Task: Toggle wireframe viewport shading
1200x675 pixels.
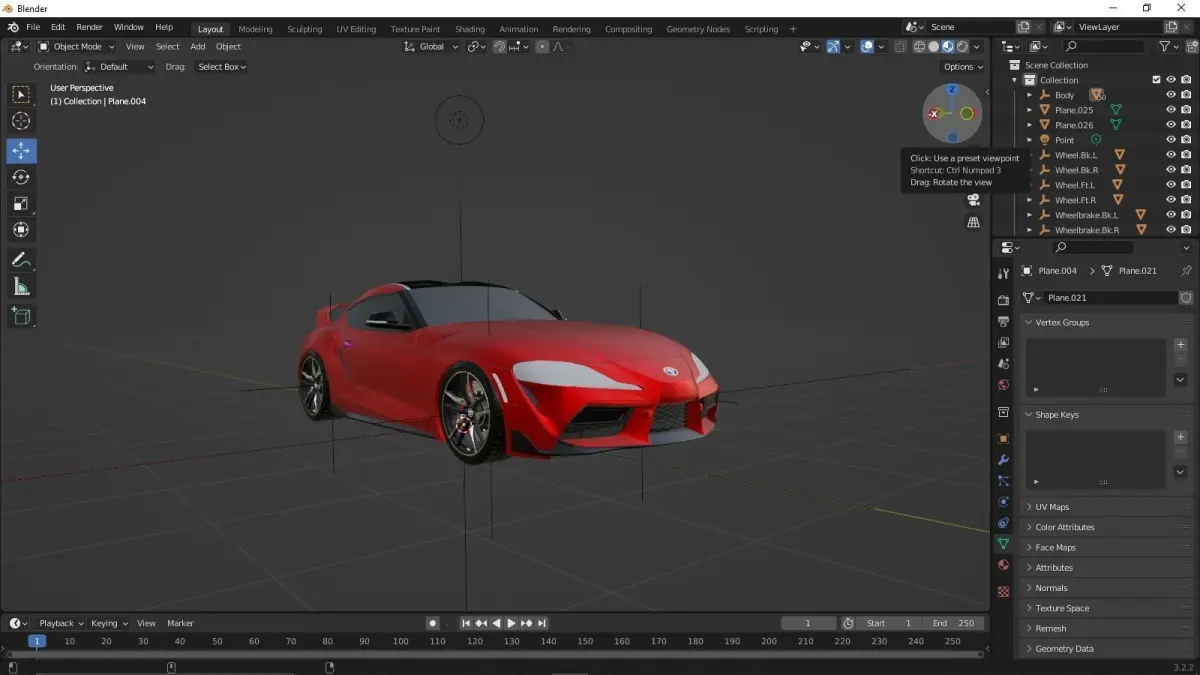Action: pos(919,46)
